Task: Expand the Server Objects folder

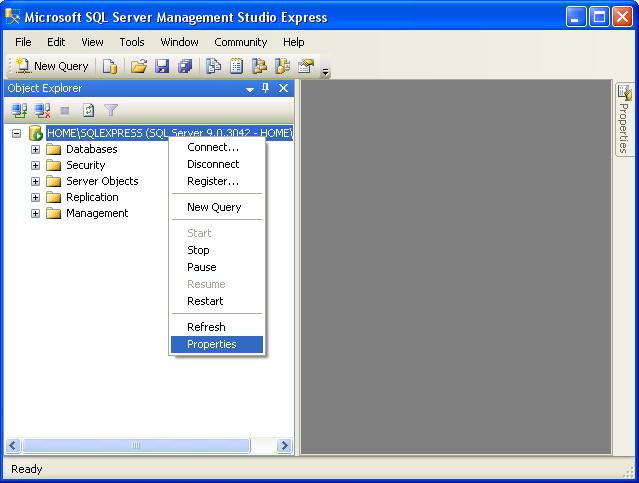Action: [35, 181]
